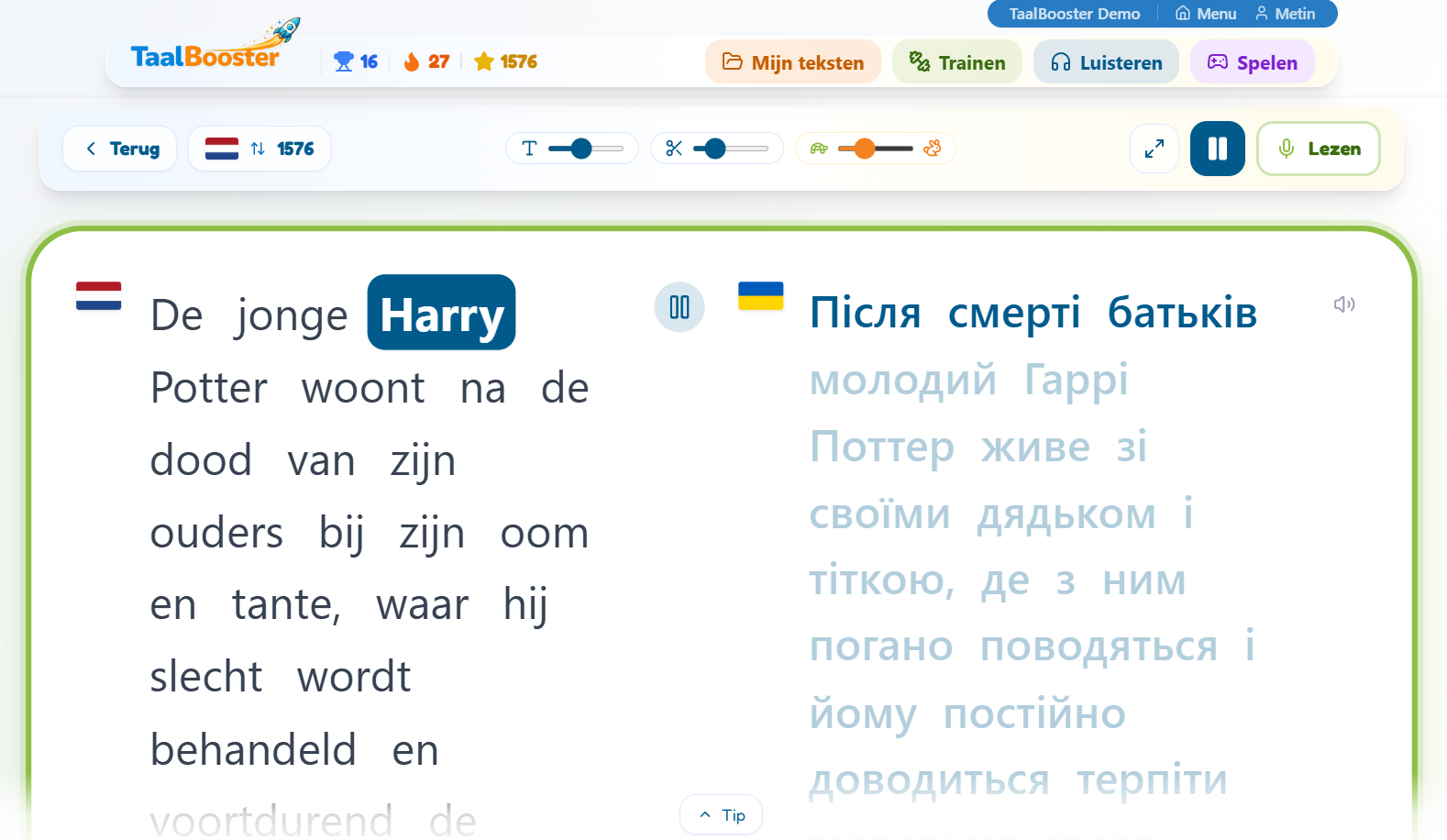This screenshot has width=1447, height=840.
Task: Click the TaalBooster rocket logo
Action: (215, 46)
